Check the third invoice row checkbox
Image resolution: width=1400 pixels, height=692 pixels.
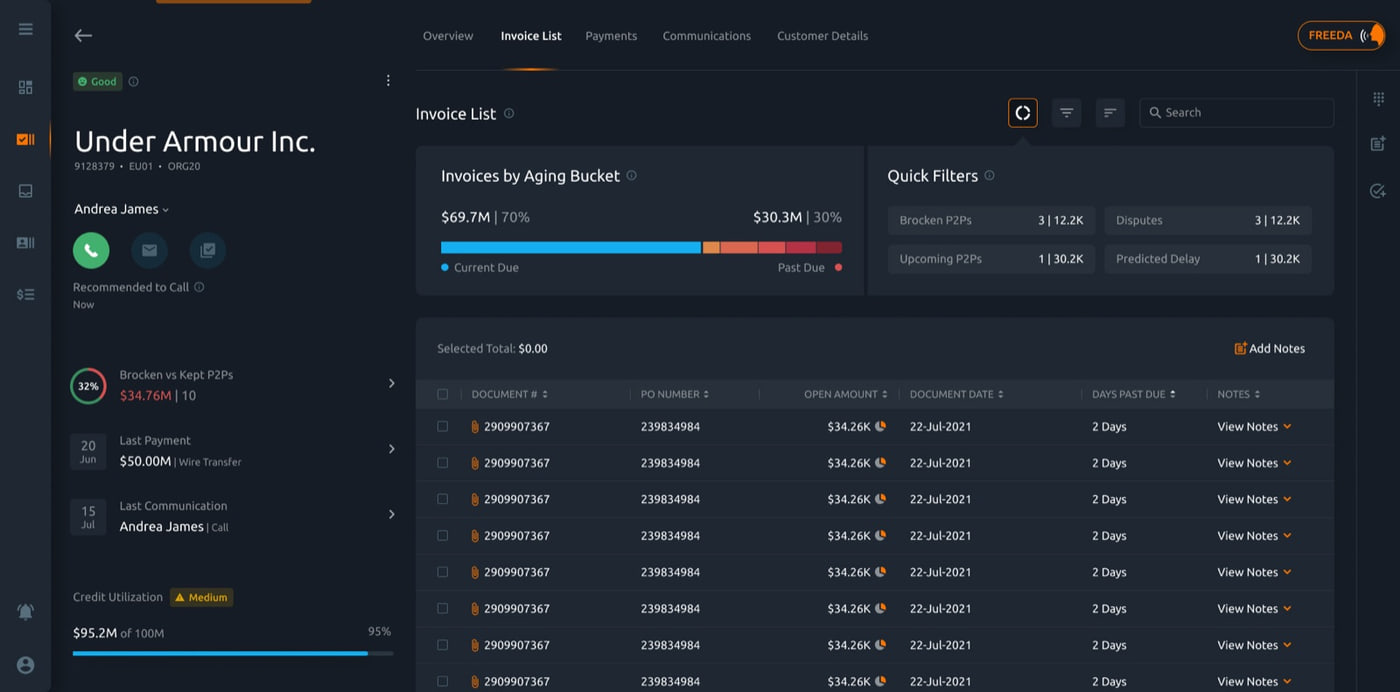443,499
